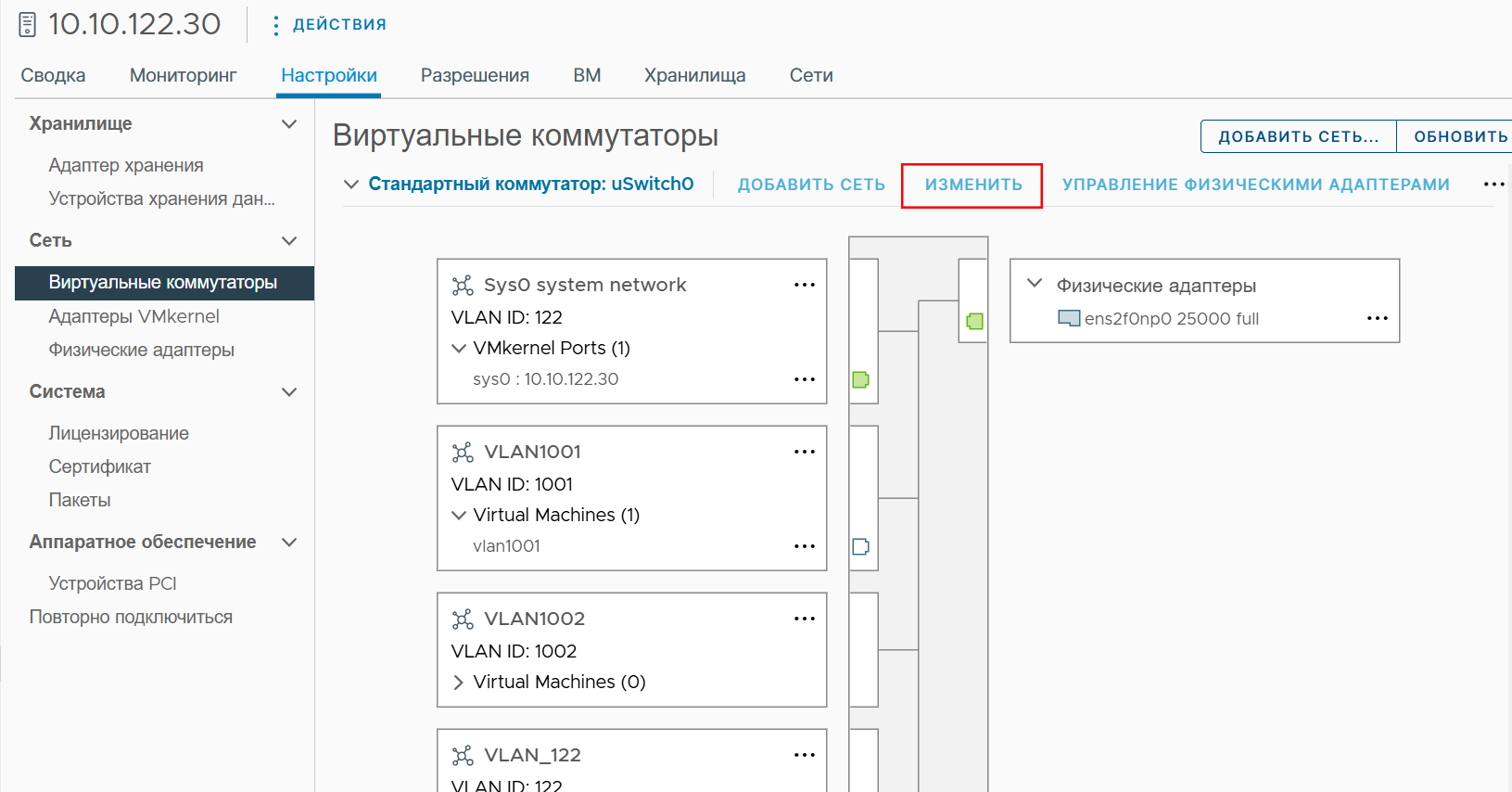The image size is (1512, 792).
Task: Select Лицензирование in the sidebar
Action: coord(119,433)
